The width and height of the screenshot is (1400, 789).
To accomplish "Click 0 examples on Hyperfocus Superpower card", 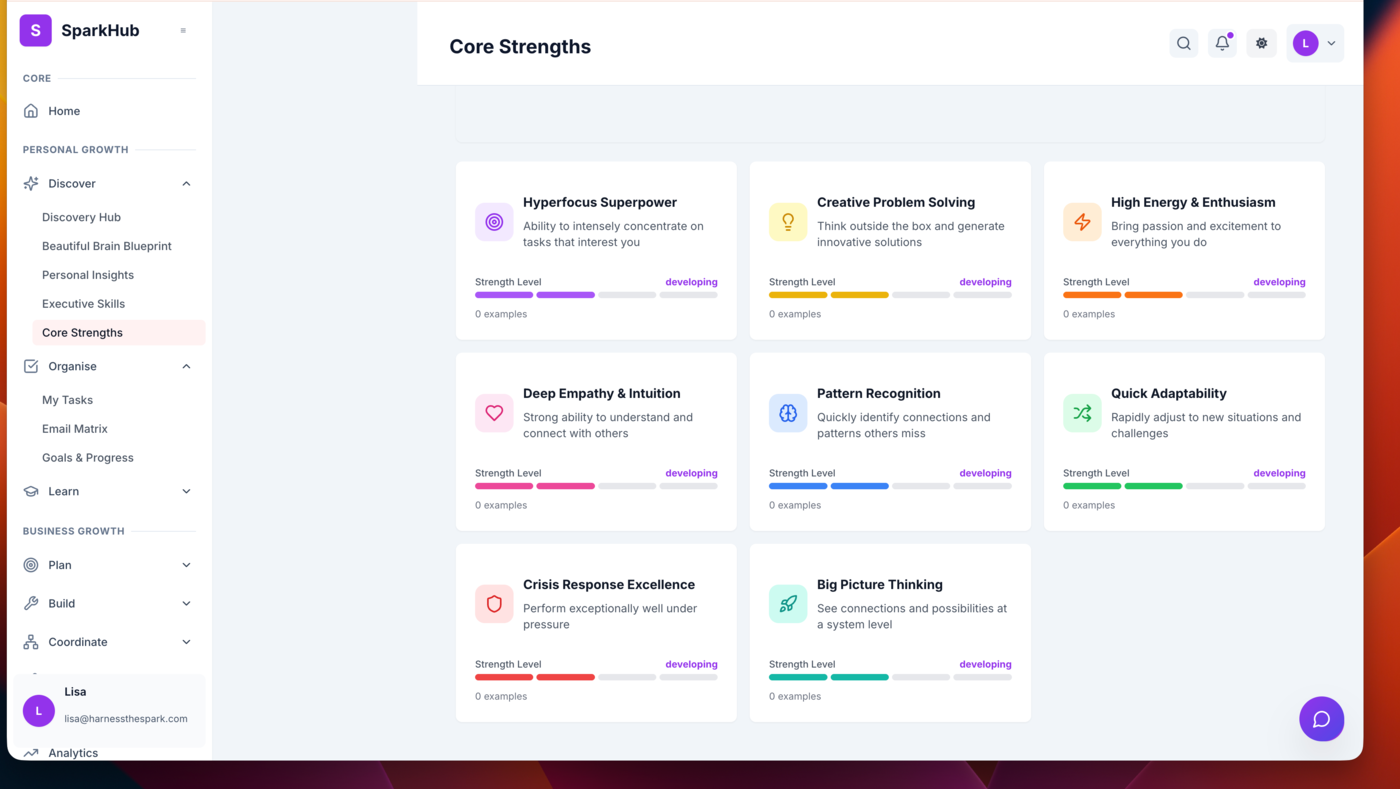I will tap(501, 314).
